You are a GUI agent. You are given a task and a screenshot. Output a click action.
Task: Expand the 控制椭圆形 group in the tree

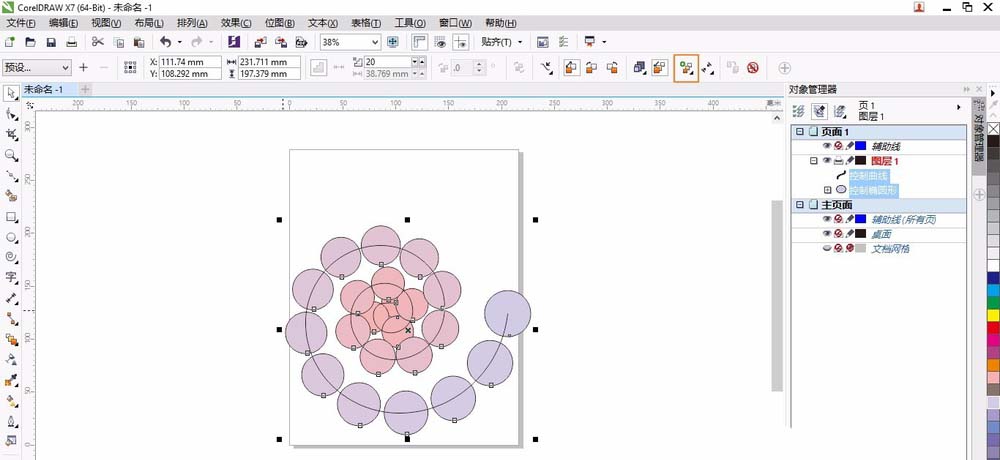tap(827, 189)
